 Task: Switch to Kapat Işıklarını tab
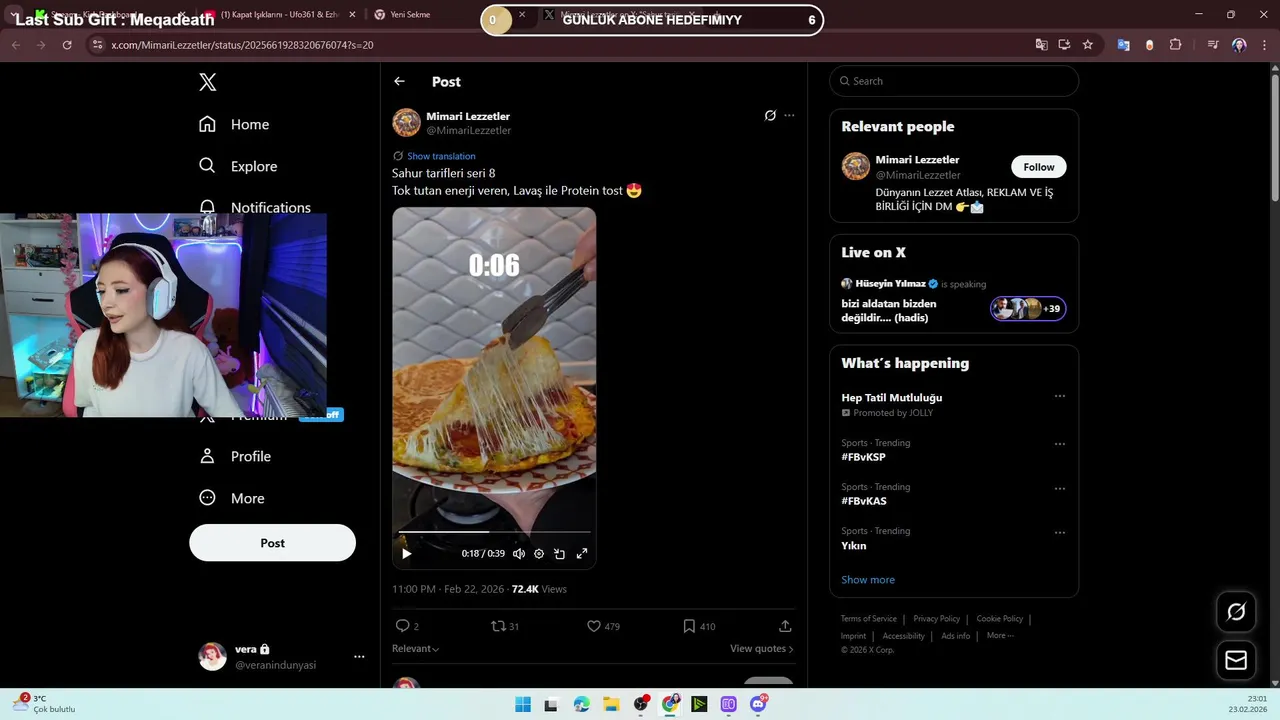pyautogui.click(x=279, y=15)
